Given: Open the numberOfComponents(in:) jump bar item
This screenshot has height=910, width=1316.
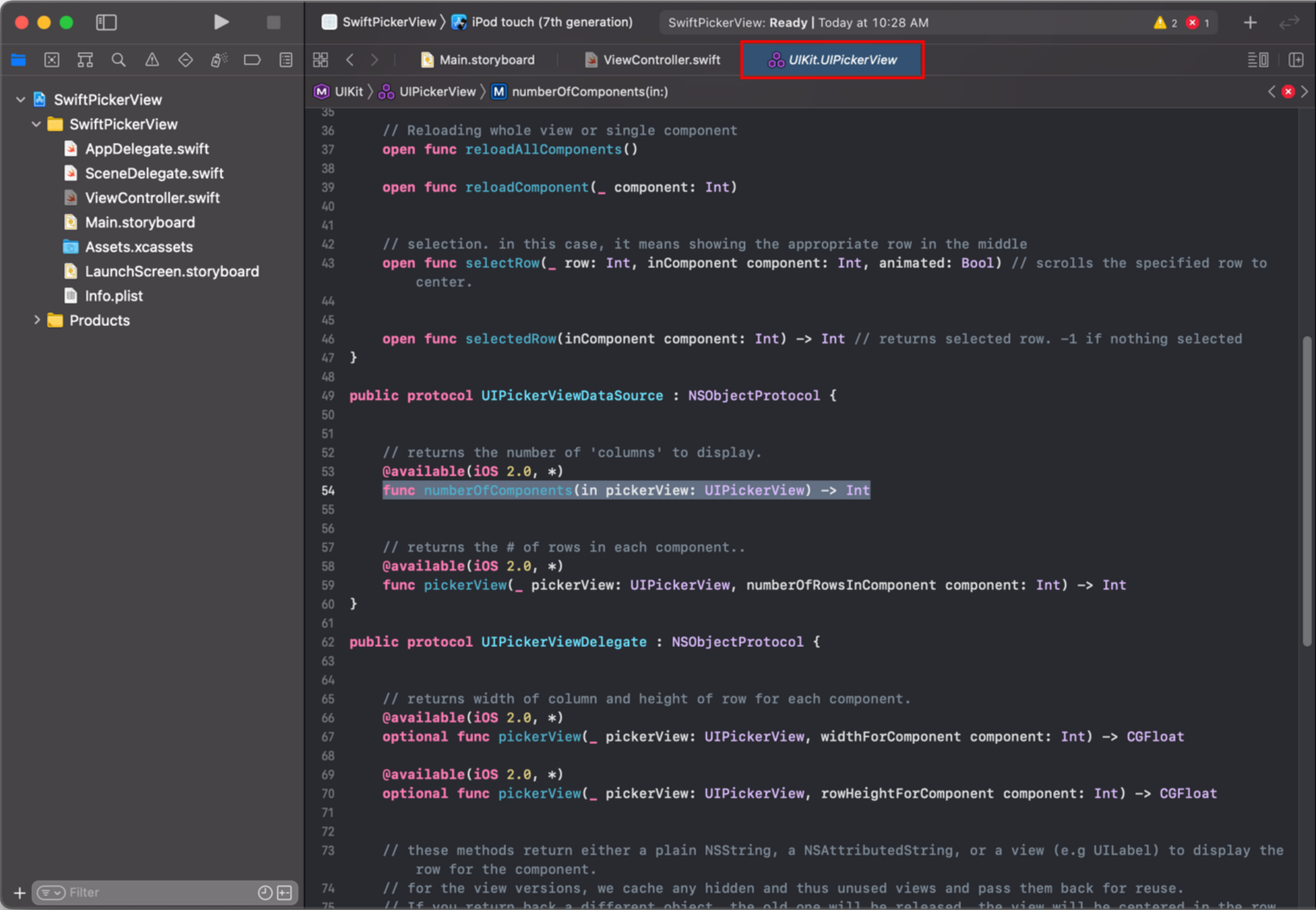Looking at the screenshot, I should point(580,92).
